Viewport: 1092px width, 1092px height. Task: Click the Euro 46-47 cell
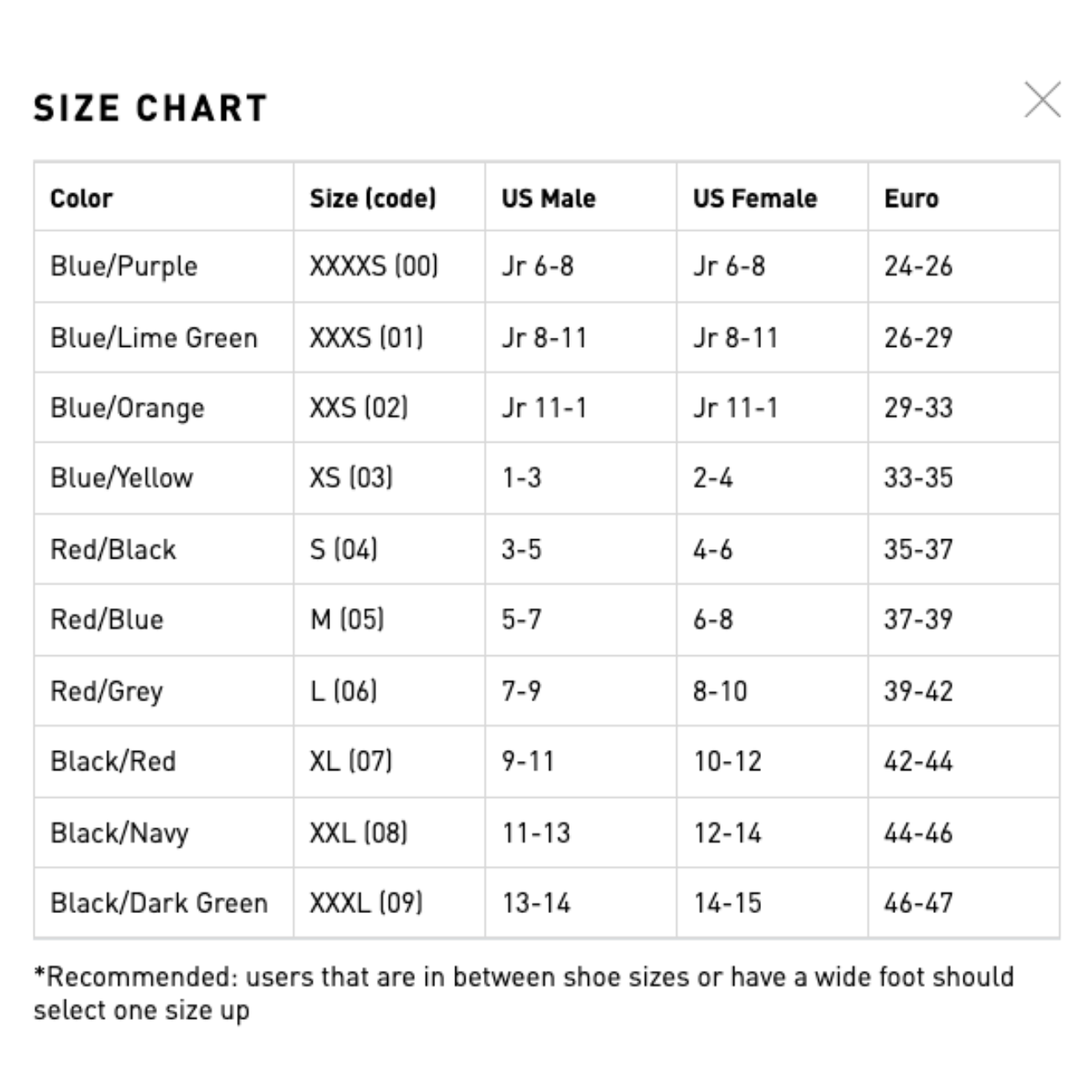coord(918,903)
